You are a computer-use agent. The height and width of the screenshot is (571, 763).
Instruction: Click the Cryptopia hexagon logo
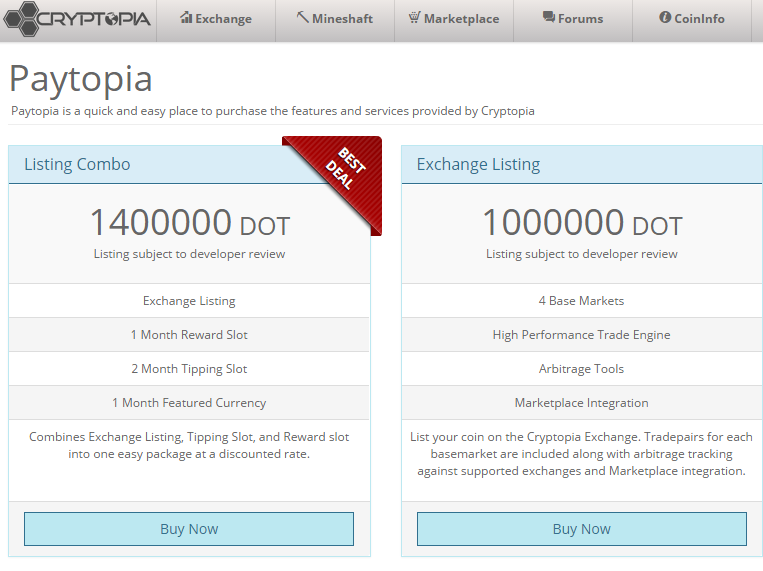76,19
